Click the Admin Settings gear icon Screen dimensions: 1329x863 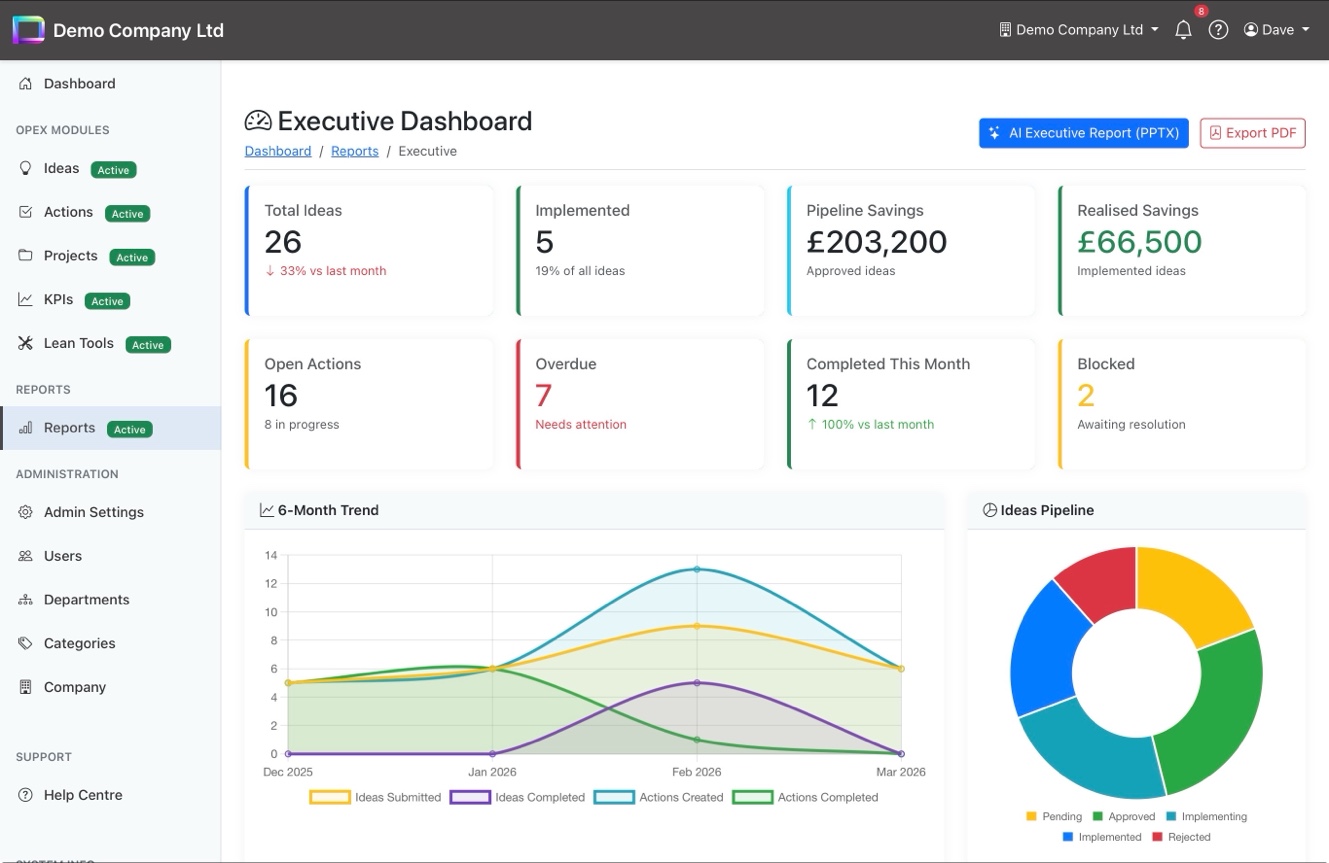[25, 511]
